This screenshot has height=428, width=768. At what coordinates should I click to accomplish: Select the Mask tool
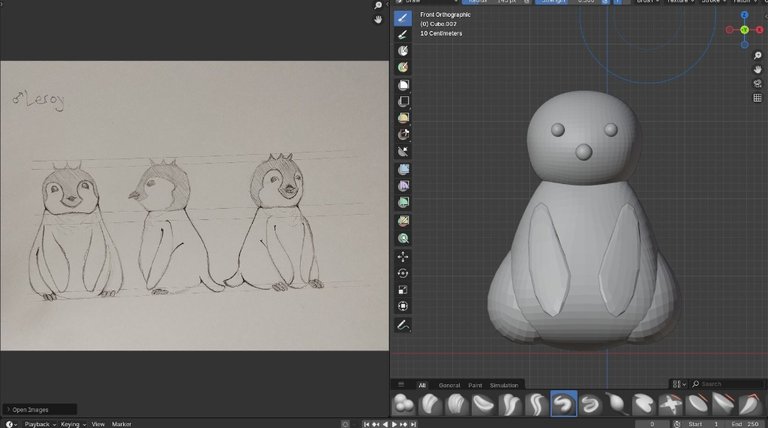coord(403,51)
